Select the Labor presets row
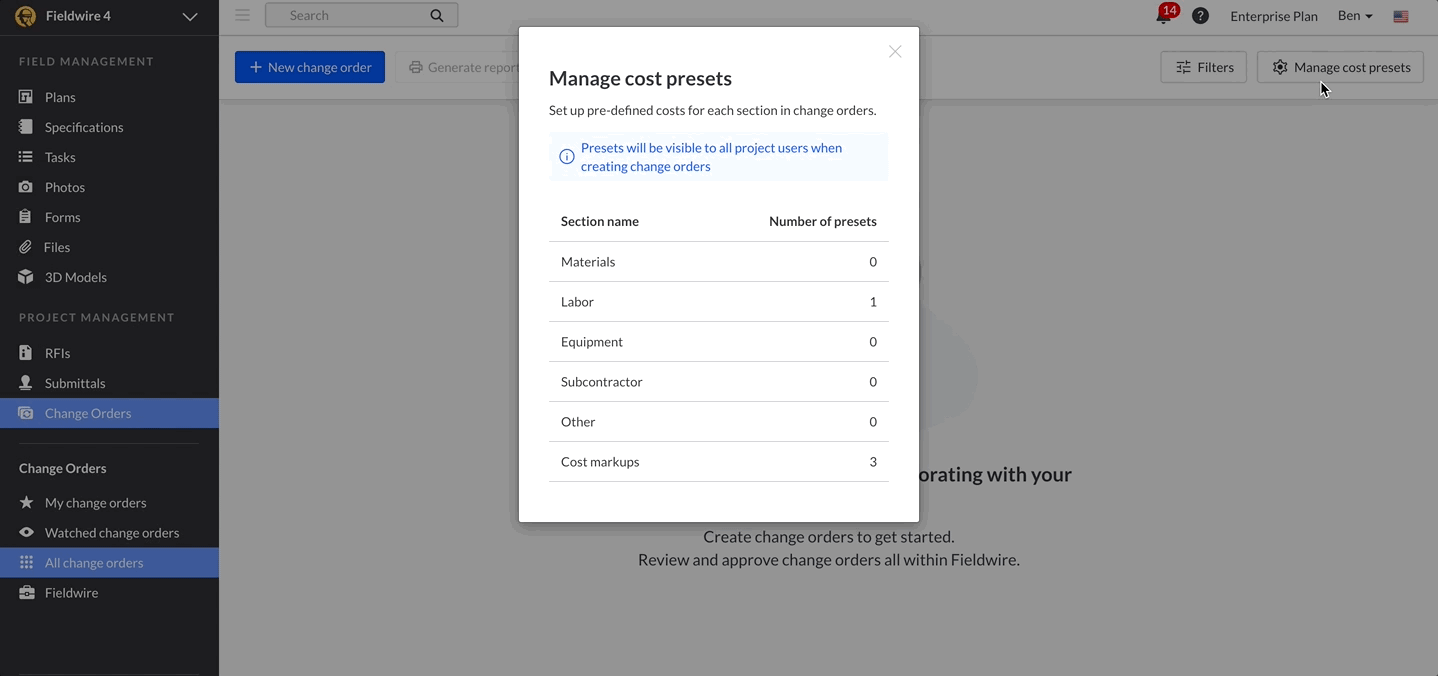Viewport: 1438px width, 676px height. click(x=718, y=302)
